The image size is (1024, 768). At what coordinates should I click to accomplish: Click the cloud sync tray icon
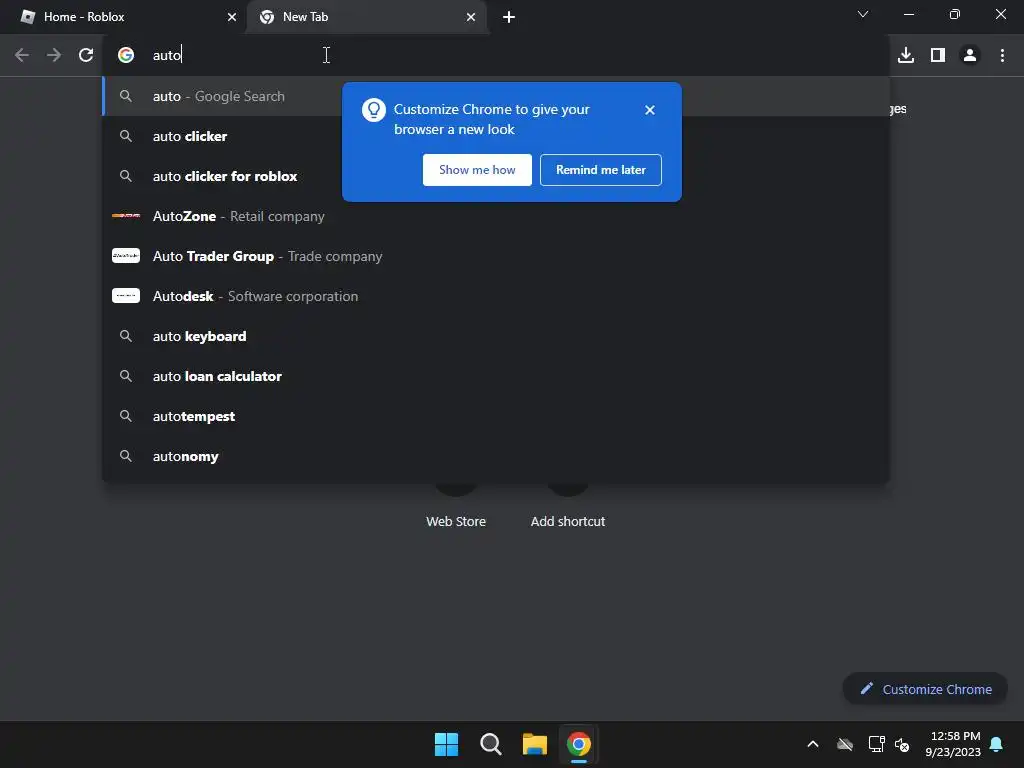[845, 744]
